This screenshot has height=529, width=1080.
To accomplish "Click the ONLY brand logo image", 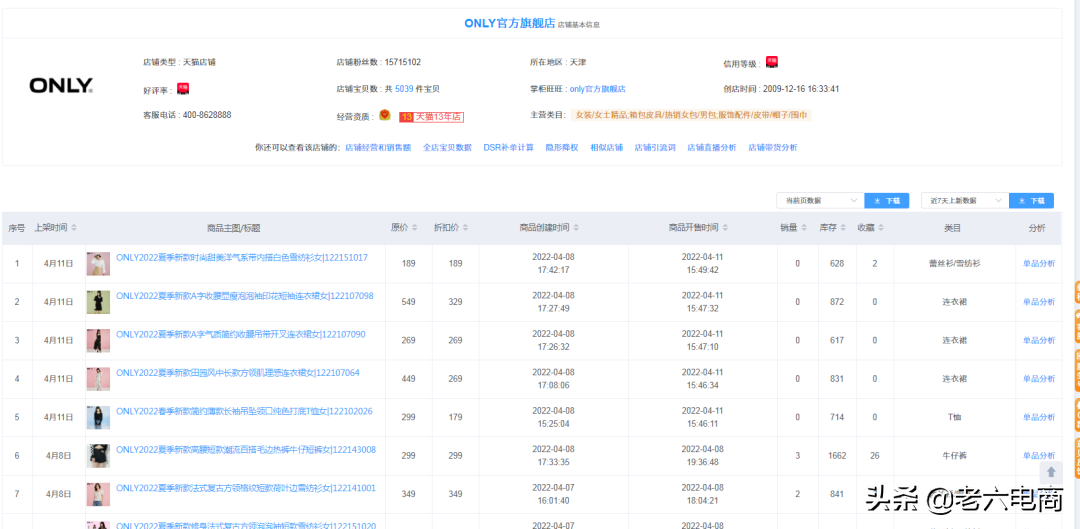I will click(61, 86).
